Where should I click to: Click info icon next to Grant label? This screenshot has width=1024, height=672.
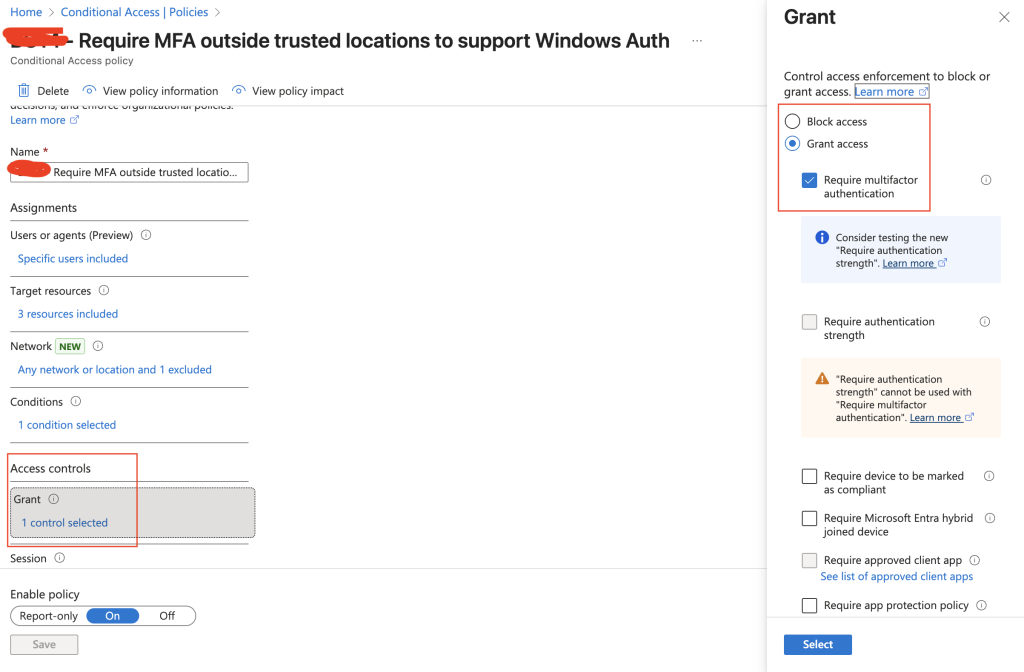(54, 499)
